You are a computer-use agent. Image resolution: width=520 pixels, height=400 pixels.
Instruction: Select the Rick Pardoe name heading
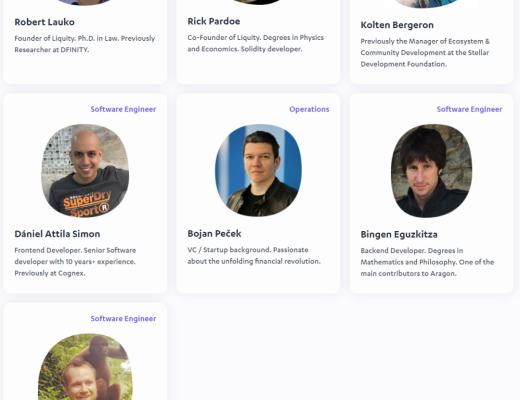tap(214, 21)
